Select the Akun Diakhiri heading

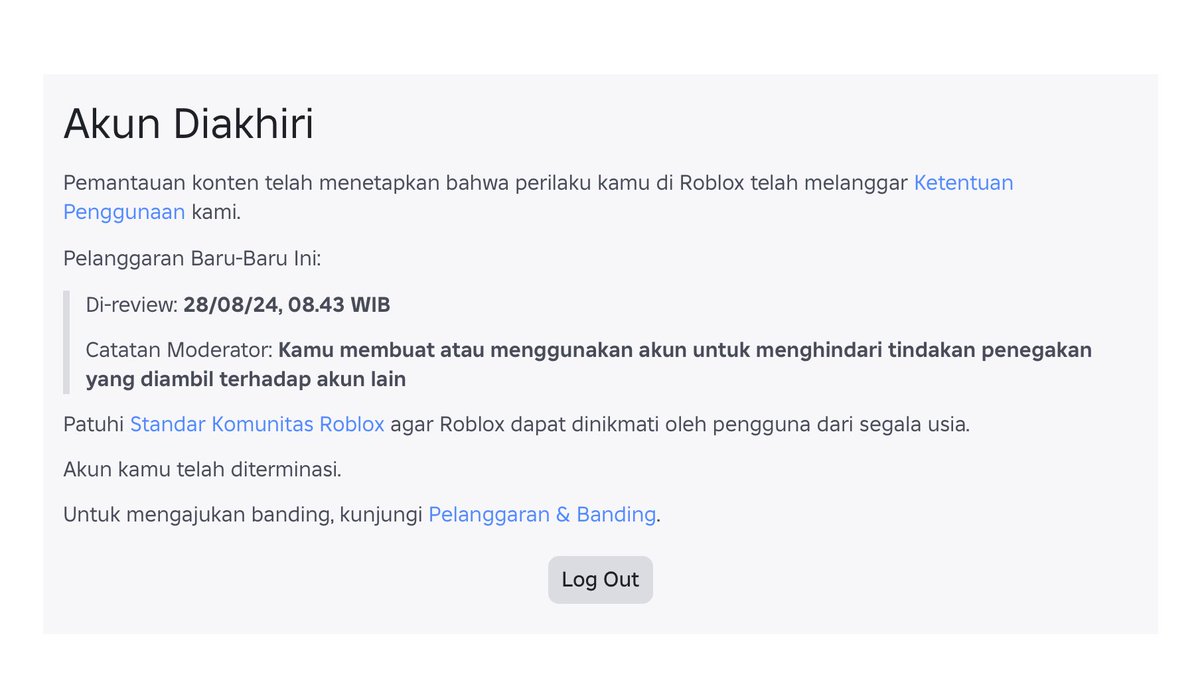(189, 124)
